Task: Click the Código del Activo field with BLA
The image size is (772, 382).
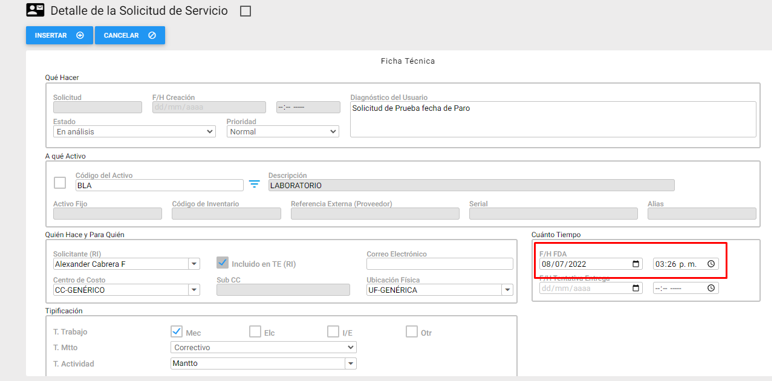Action: point(160,185)
